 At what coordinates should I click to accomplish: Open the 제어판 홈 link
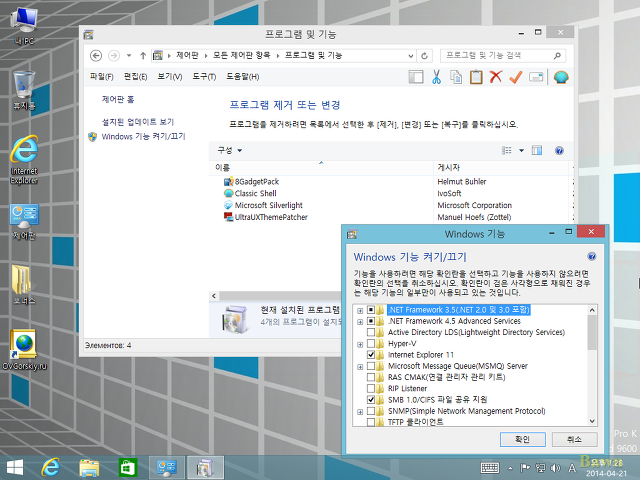118,99
